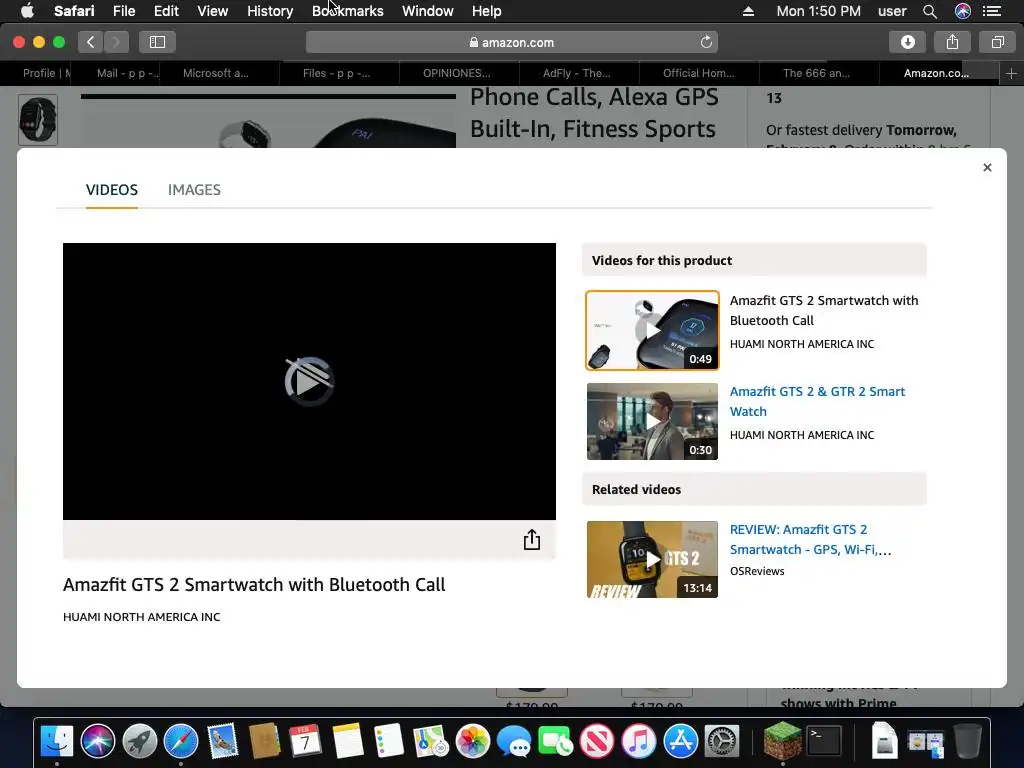Open the Amazfit GTS 2 & GTR 2 Smart Watch link
The width and height of the screenshot is (1024, 768).
[x=817, y=401]
